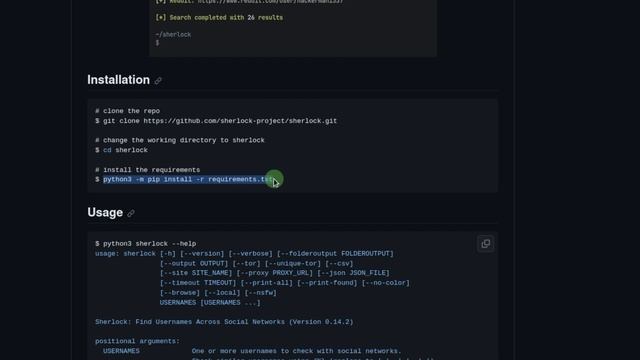Click the Installation heading text
The image size is (640, 360).
pos(118,80)
